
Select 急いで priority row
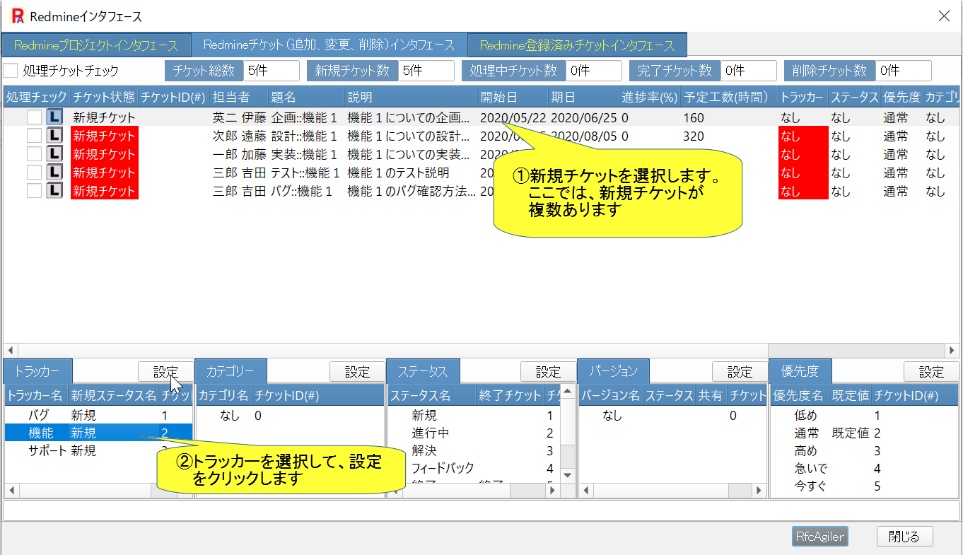864,468
